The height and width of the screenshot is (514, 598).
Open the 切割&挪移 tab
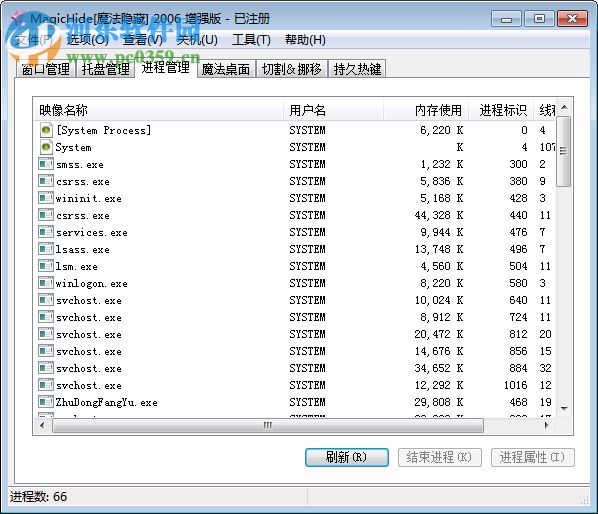click(x=292, y=69)
